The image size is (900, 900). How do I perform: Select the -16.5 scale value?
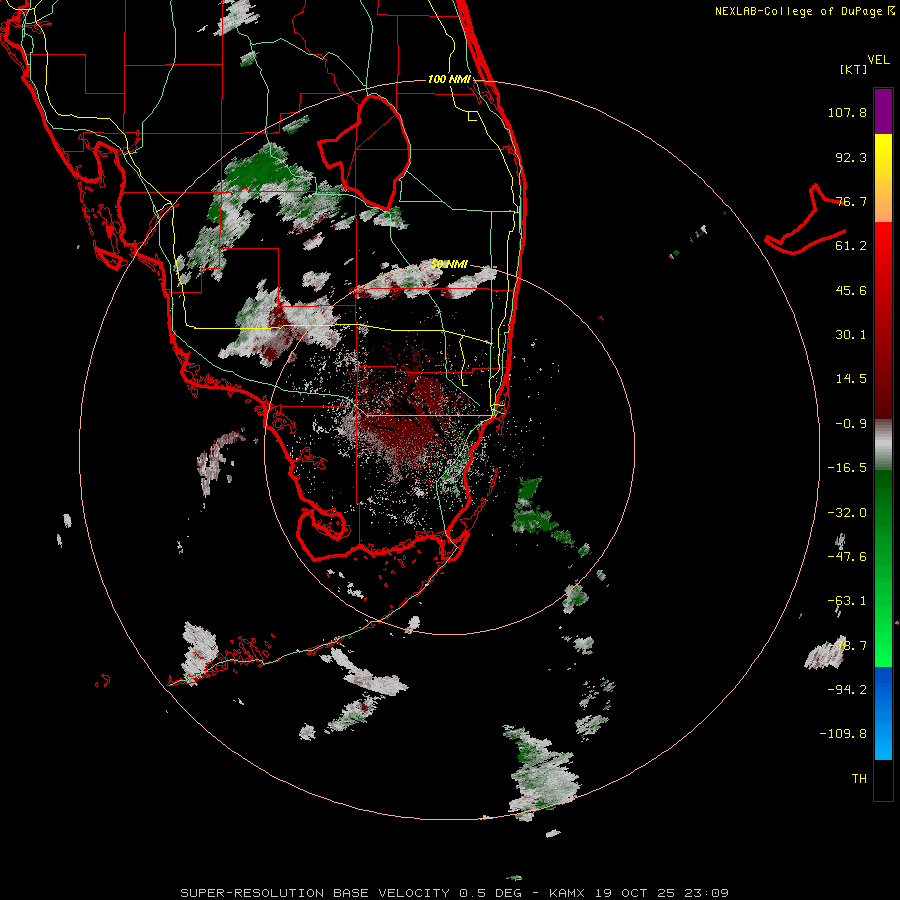[847, 468]
